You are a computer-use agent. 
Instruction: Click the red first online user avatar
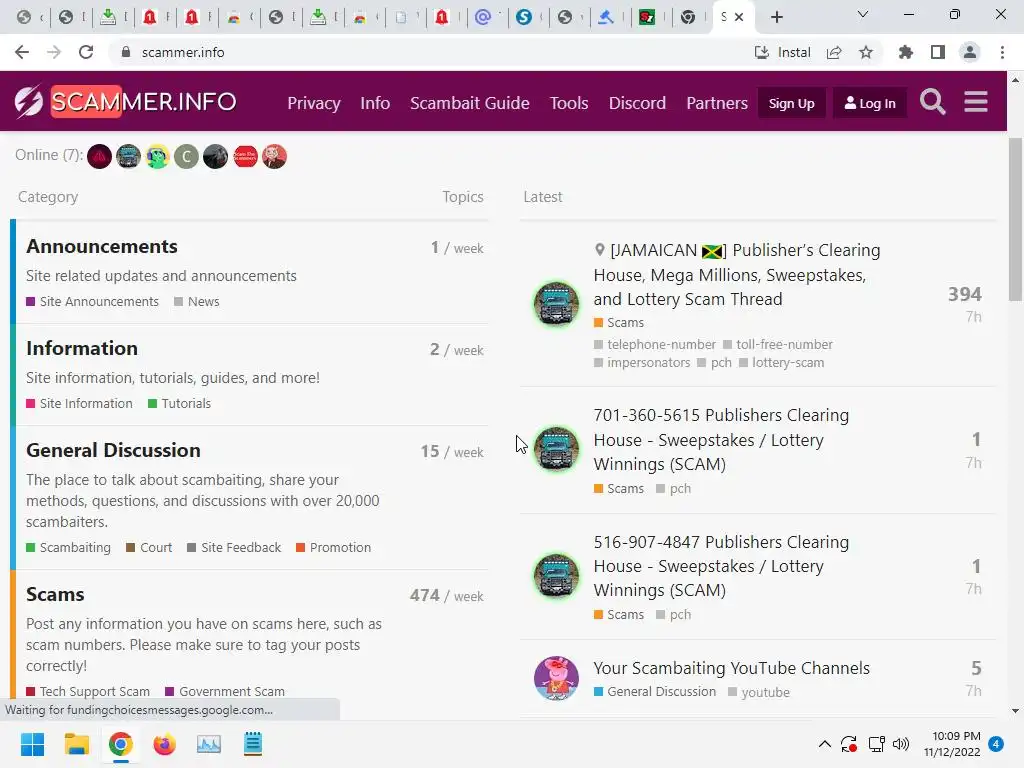point(99,157)
